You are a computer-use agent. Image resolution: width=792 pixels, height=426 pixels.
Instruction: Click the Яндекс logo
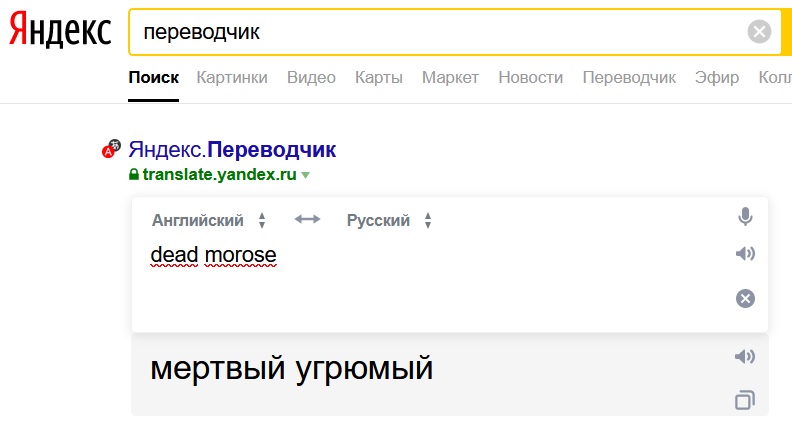pyautogui.click(x=60, y=30)
